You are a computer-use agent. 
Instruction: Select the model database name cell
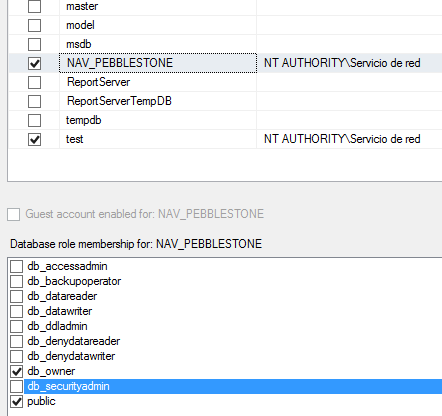tap(158, 25)
